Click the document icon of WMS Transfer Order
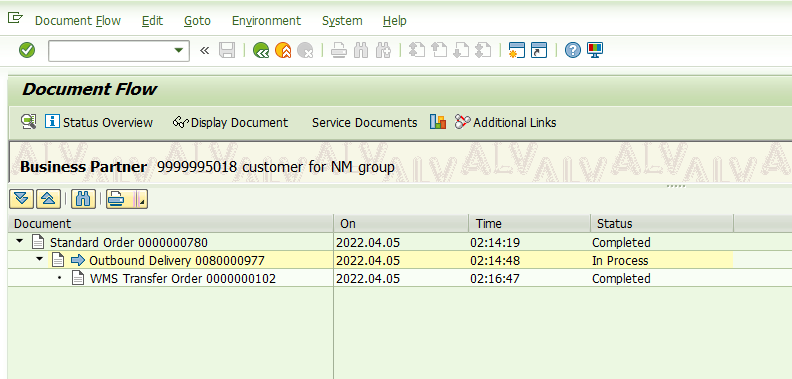The image size is (792, 379). click(78, 278)
